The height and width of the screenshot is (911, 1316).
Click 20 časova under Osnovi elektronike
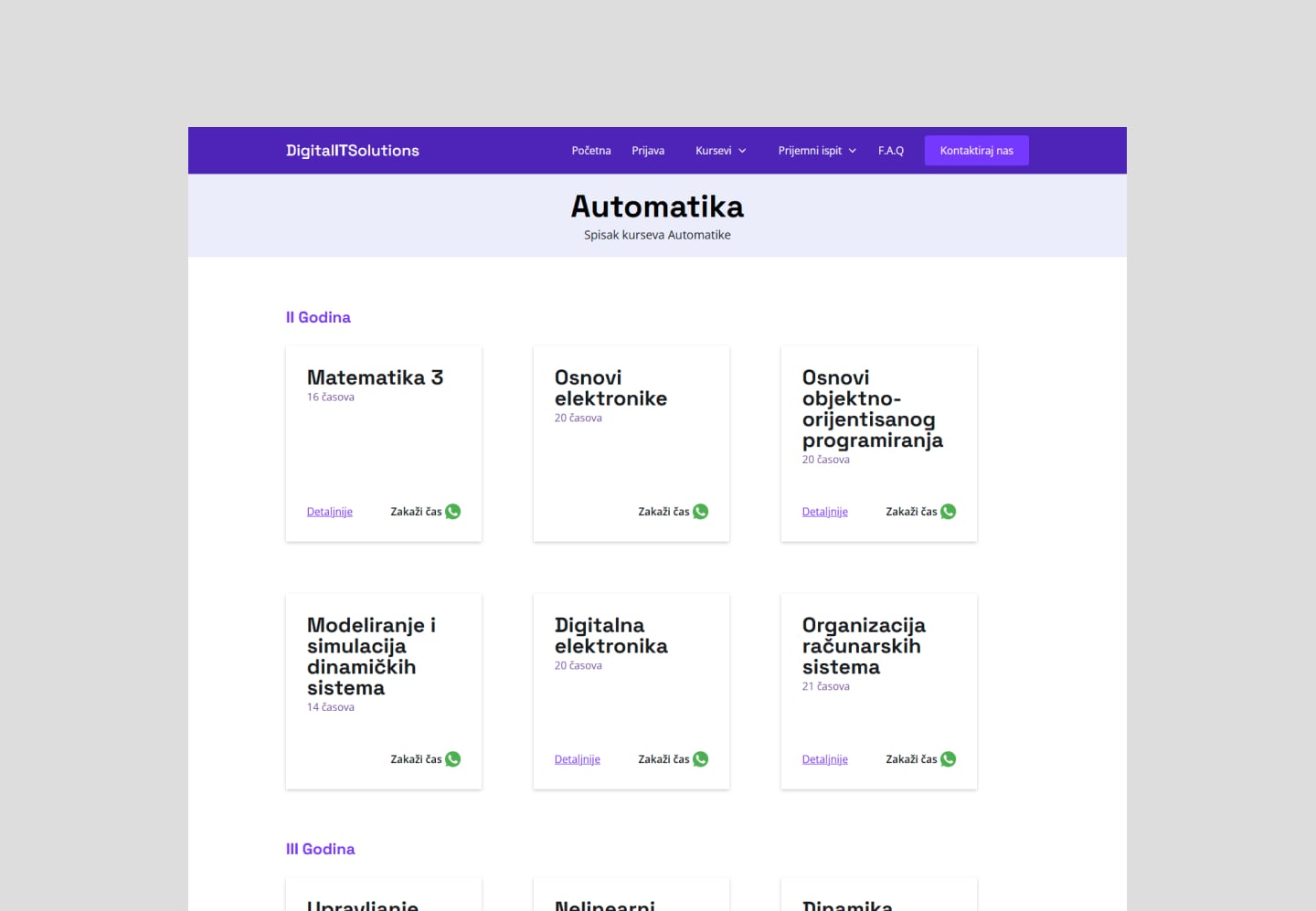click(x=578, y=418)
